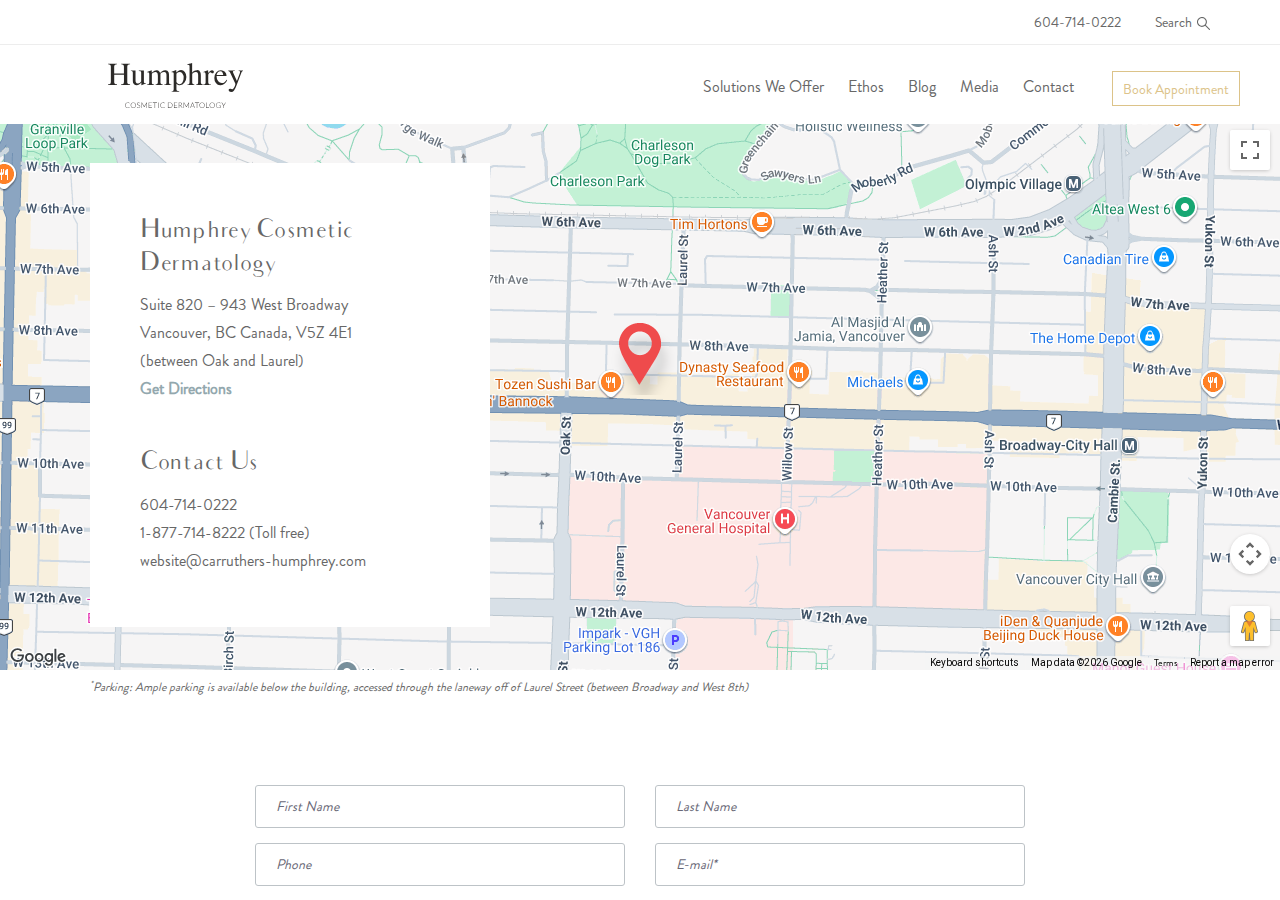Click restaurant icon near W 8th Ave east
Image resolution: width=1280 pixels, height=900 pixels.
(x=1213, y=381)
